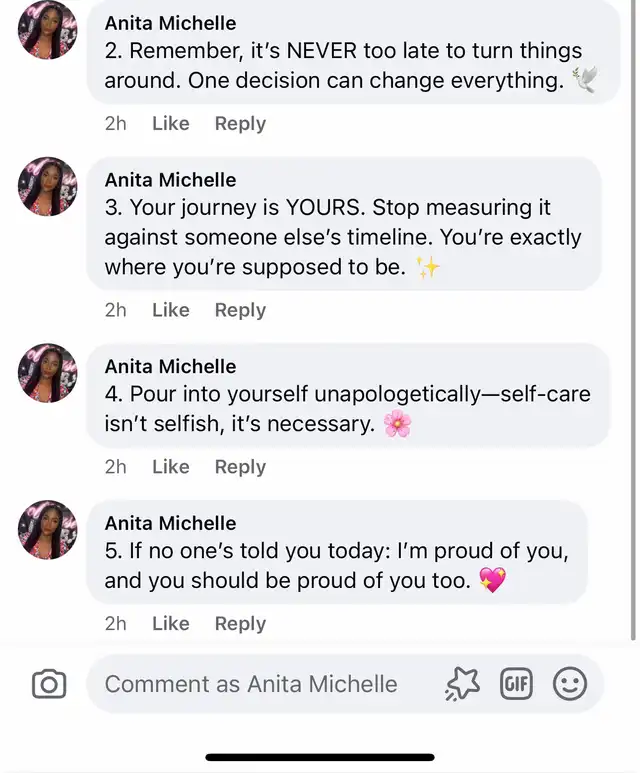Screen dimensions: 640x773
Task: Like comment 2 about NEVER too late
Action: (x=171, y=123)
